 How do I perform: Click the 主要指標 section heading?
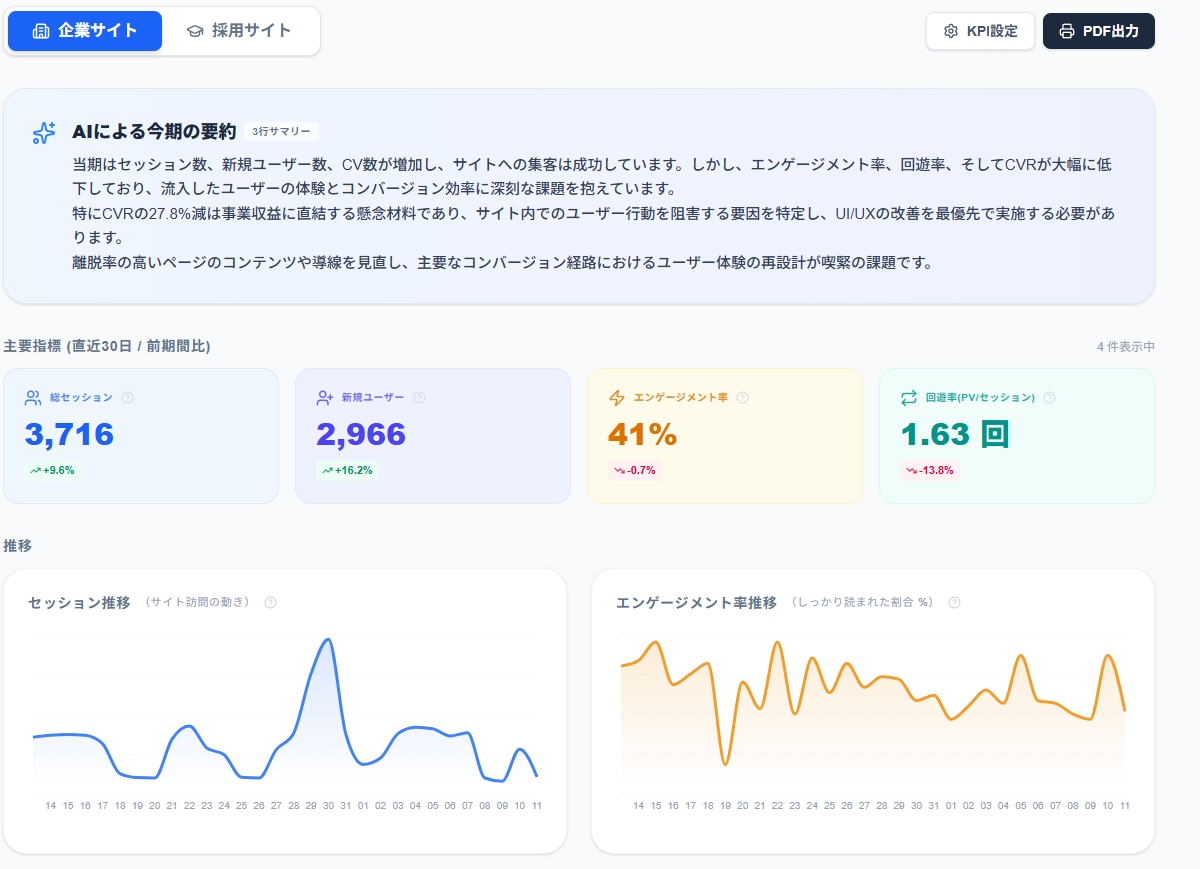coord(107,346)
